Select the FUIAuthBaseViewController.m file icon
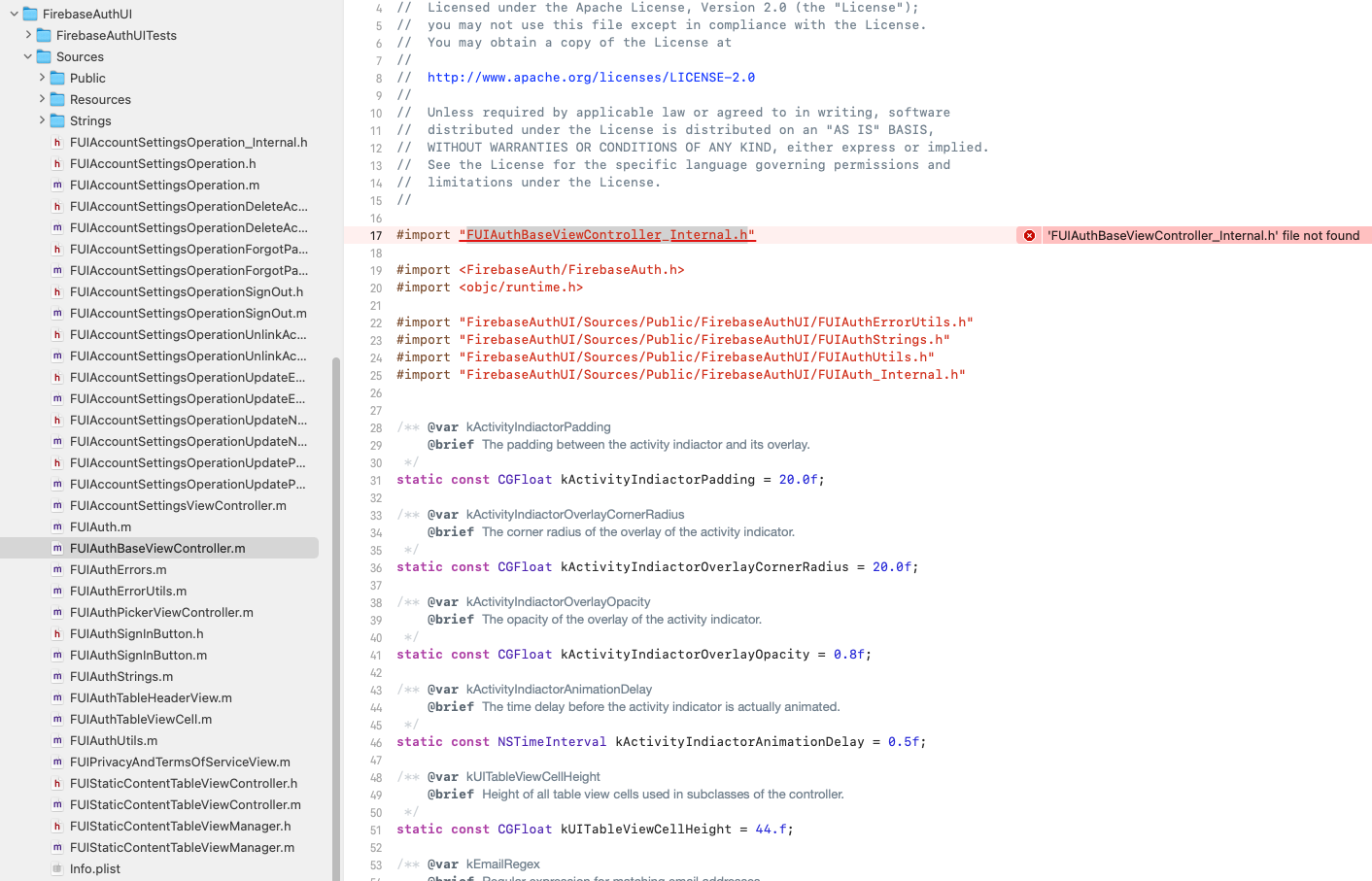Image resolution: width=1372 pixels, height=881 pixels. (x=55, y=548)
